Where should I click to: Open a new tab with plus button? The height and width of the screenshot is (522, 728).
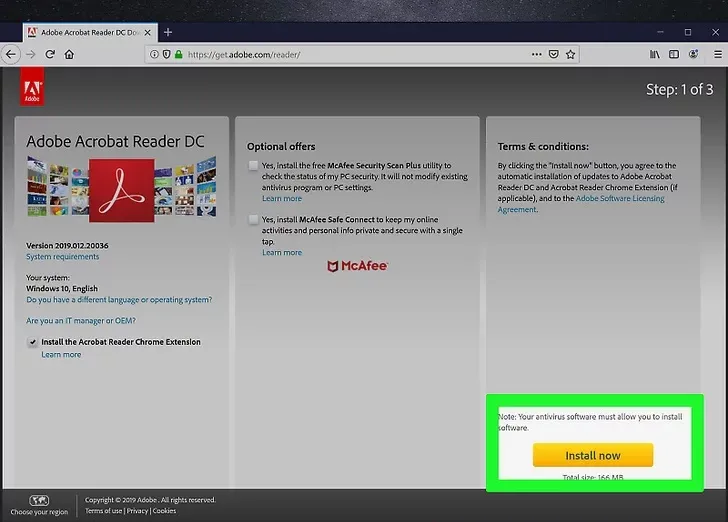pyautogui.click(x=168, y=32)
